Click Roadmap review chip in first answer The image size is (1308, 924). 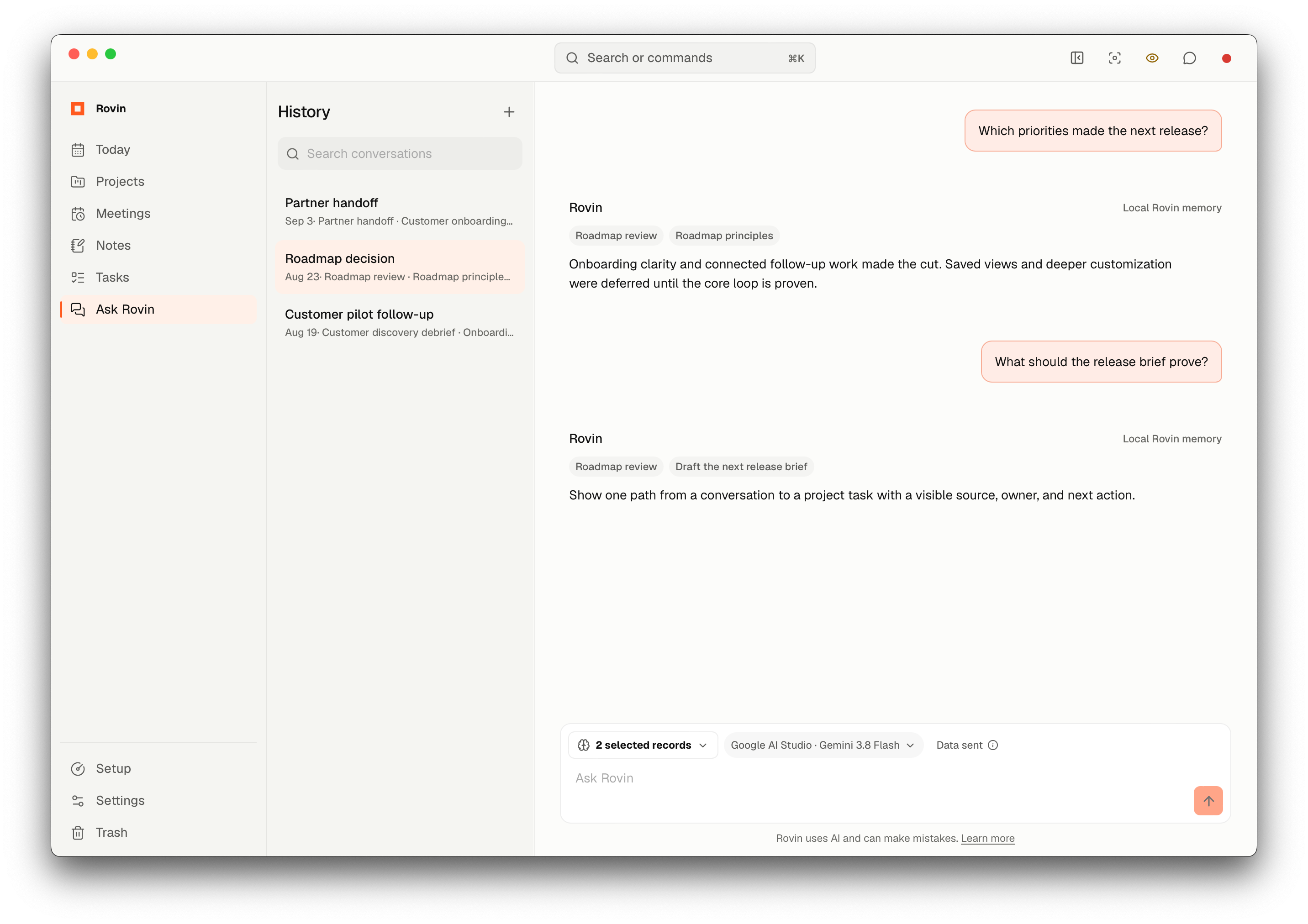pyautogui.click(x=616, y=236)
